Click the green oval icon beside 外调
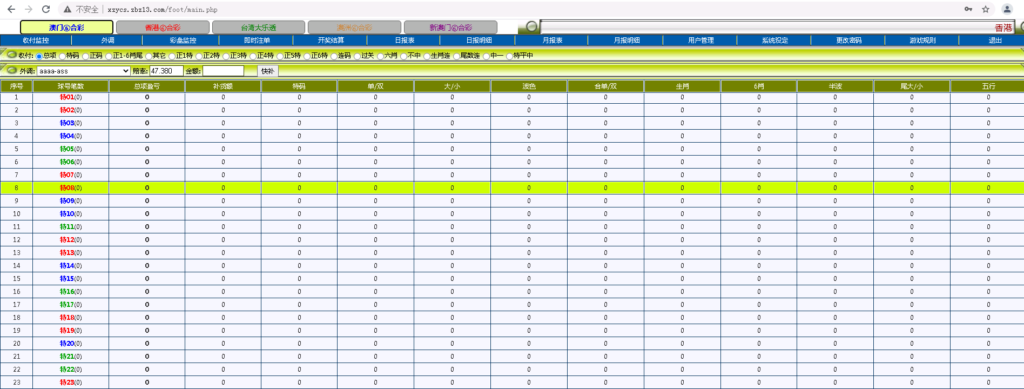This screenshot has height=389, width=1024. click(x=12, y=70)
